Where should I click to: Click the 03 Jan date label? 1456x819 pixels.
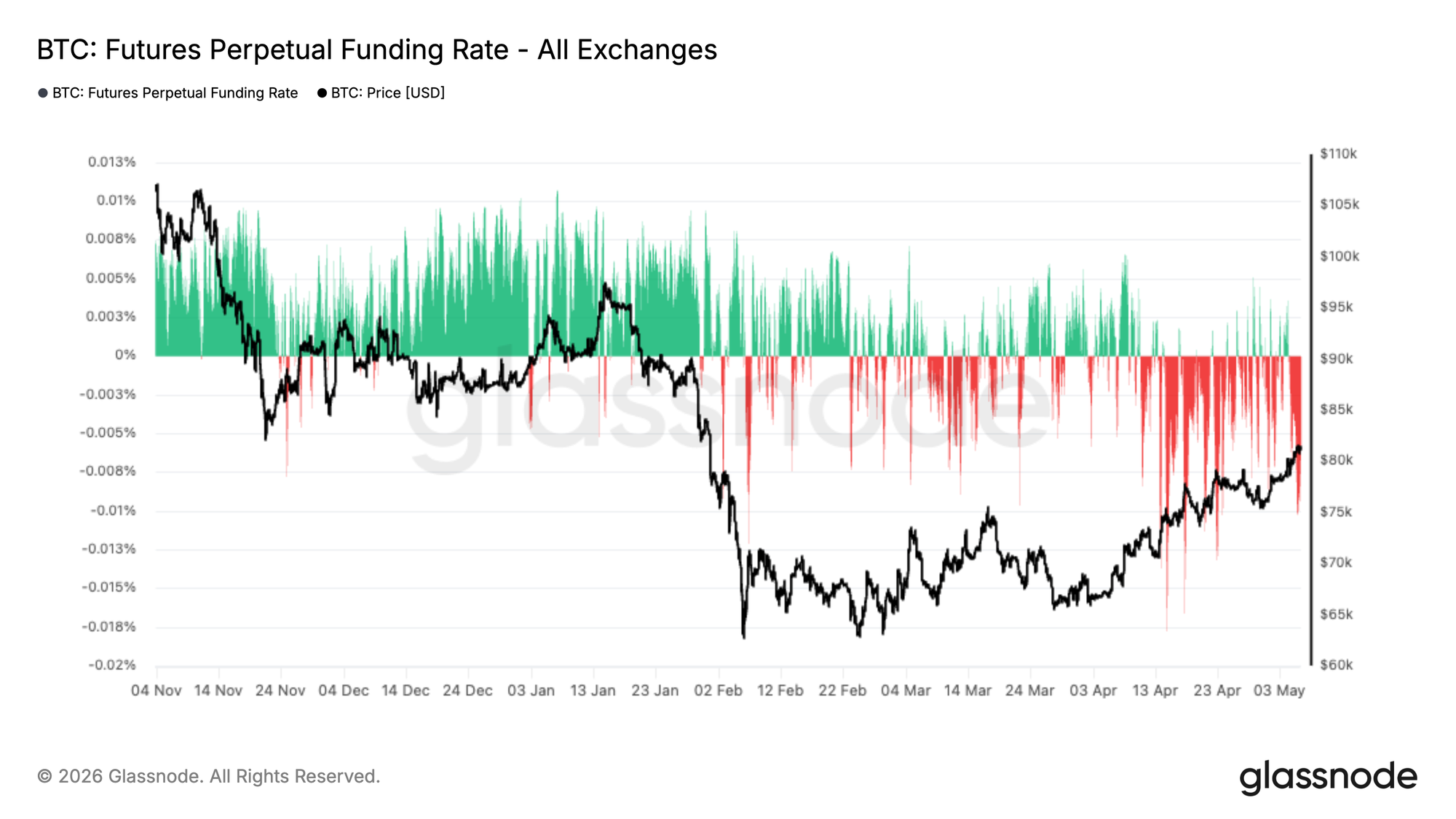pos(531,690)
